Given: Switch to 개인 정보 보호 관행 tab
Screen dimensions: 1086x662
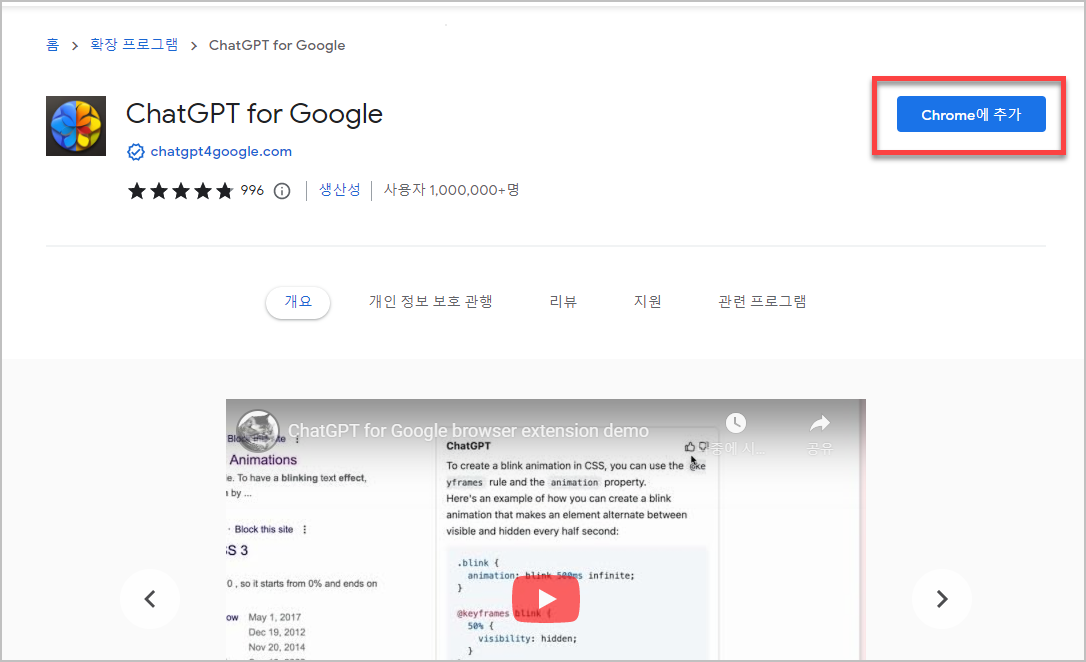Looking at the screenshot, I should point(430,301).
